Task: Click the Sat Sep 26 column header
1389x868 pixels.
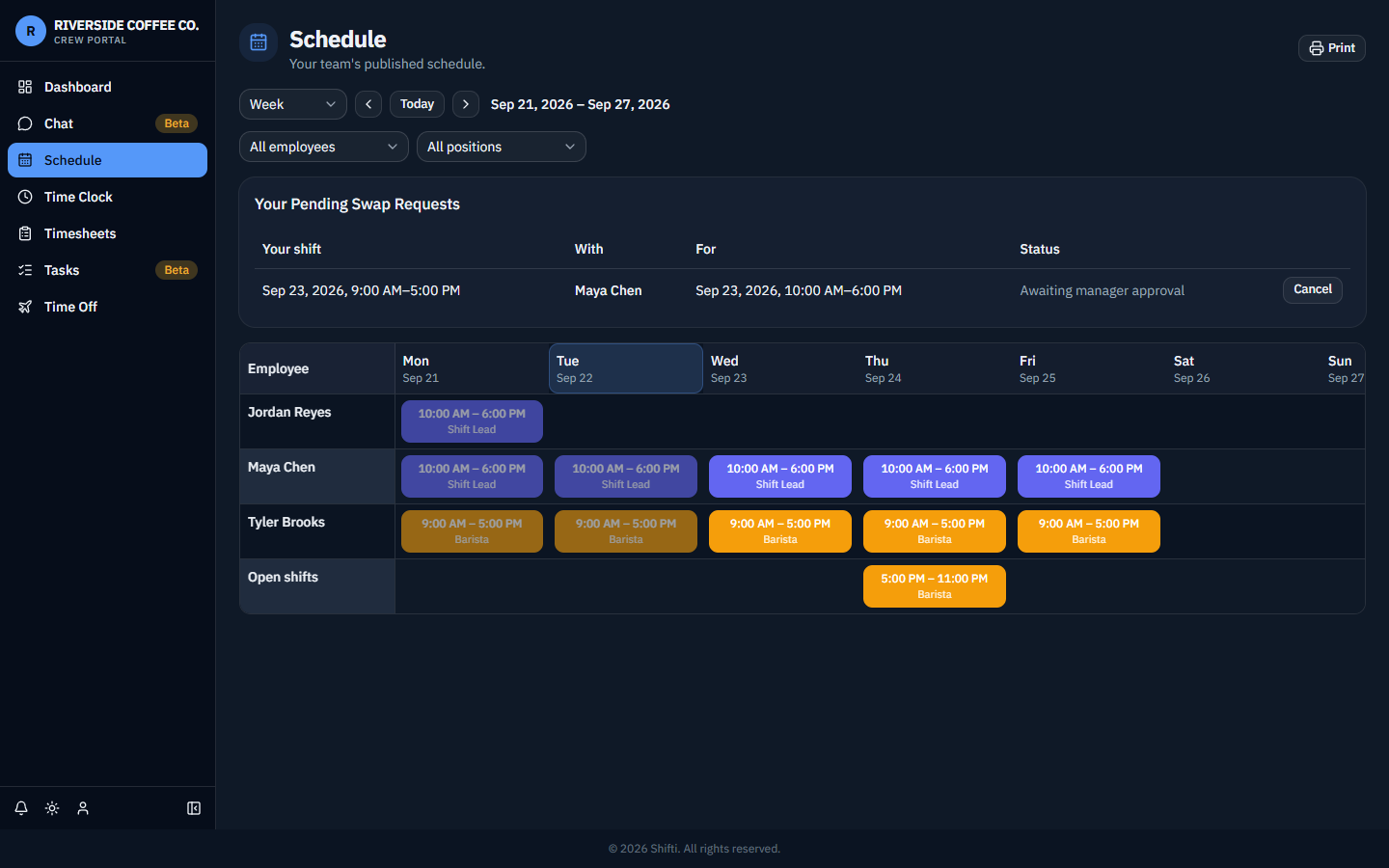Action: point(1243,368)
